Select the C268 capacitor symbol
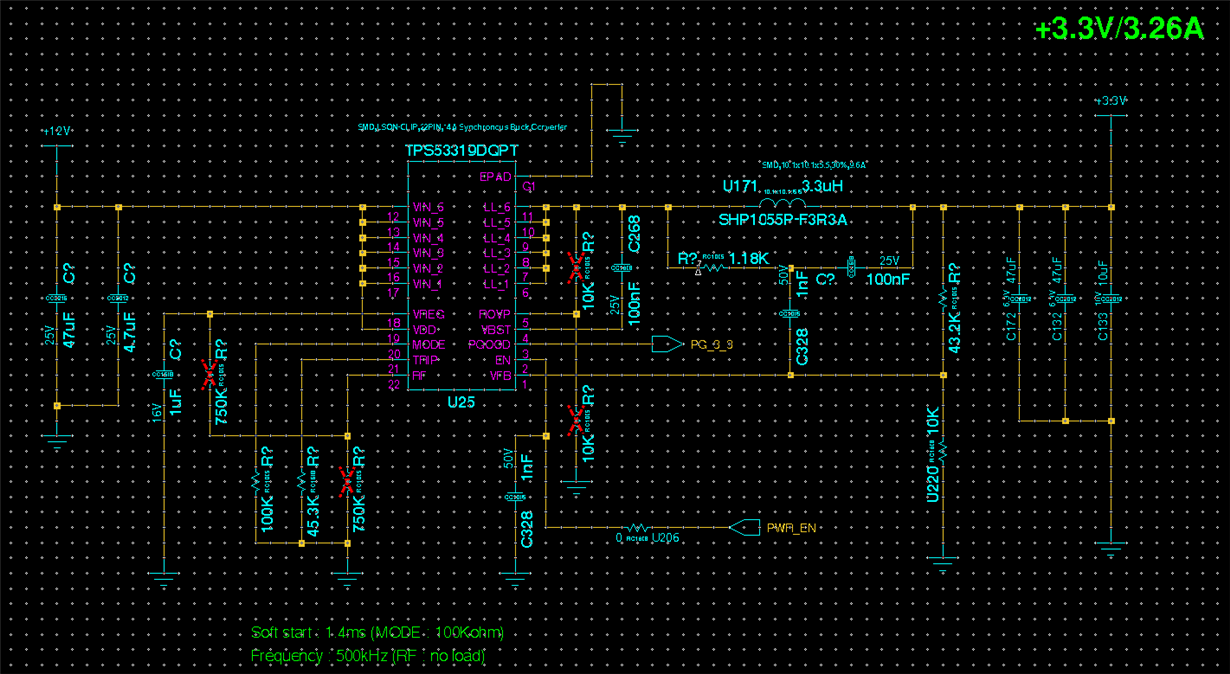Screen dimensions: 1230x674 click(x=622, y=268)
